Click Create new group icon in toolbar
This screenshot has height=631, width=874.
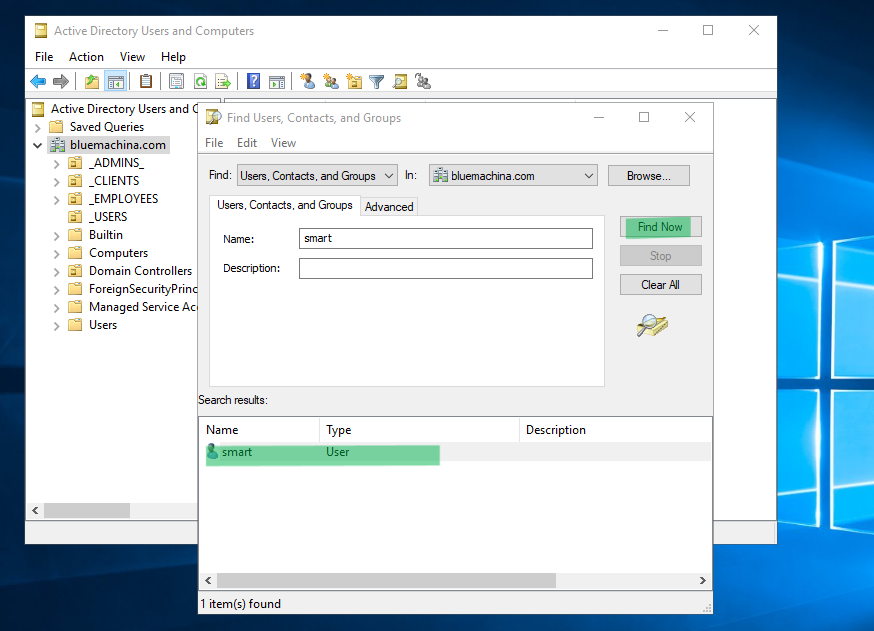(331, 81)
